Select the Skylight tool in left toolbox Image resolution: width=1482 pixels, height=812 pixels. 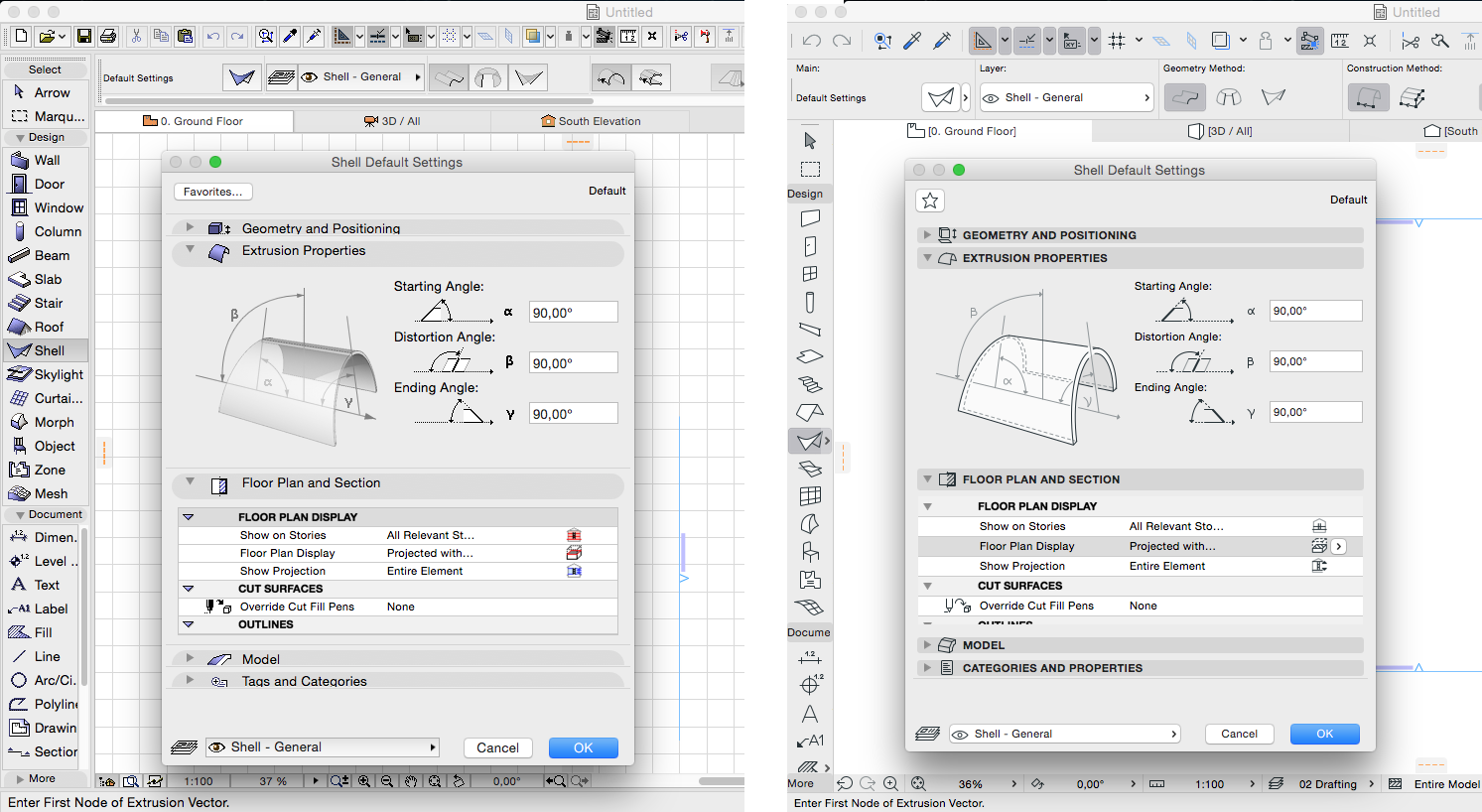coord(46,374)
